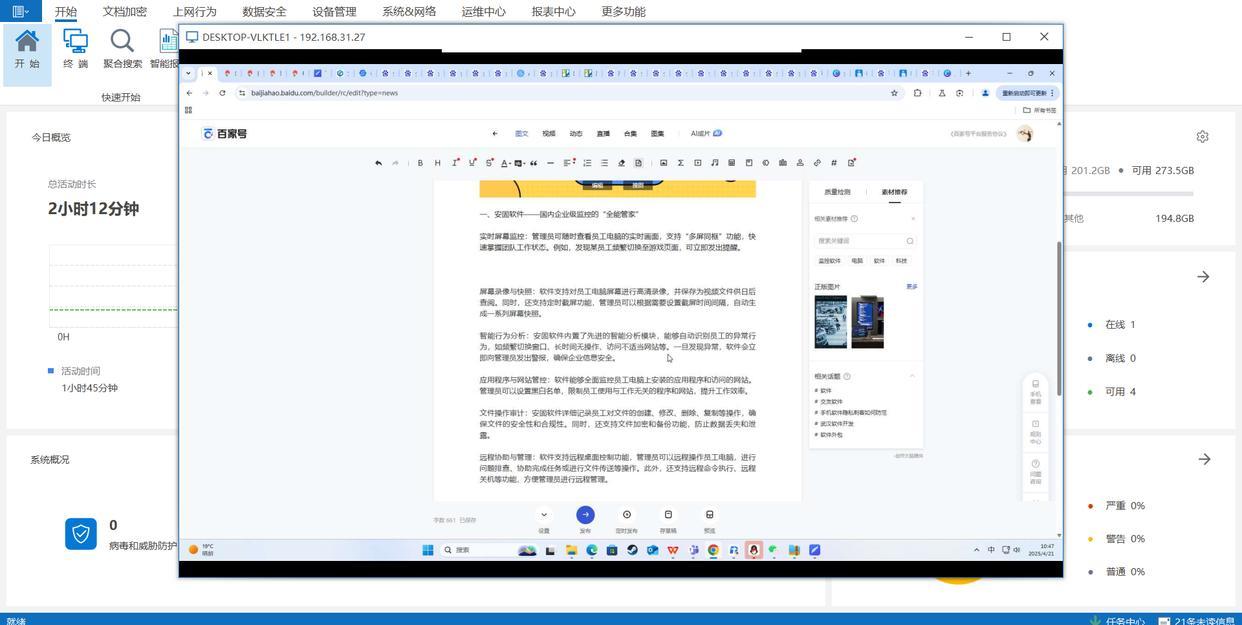Click the blue 发布 publish arrow button

point(585,515)
